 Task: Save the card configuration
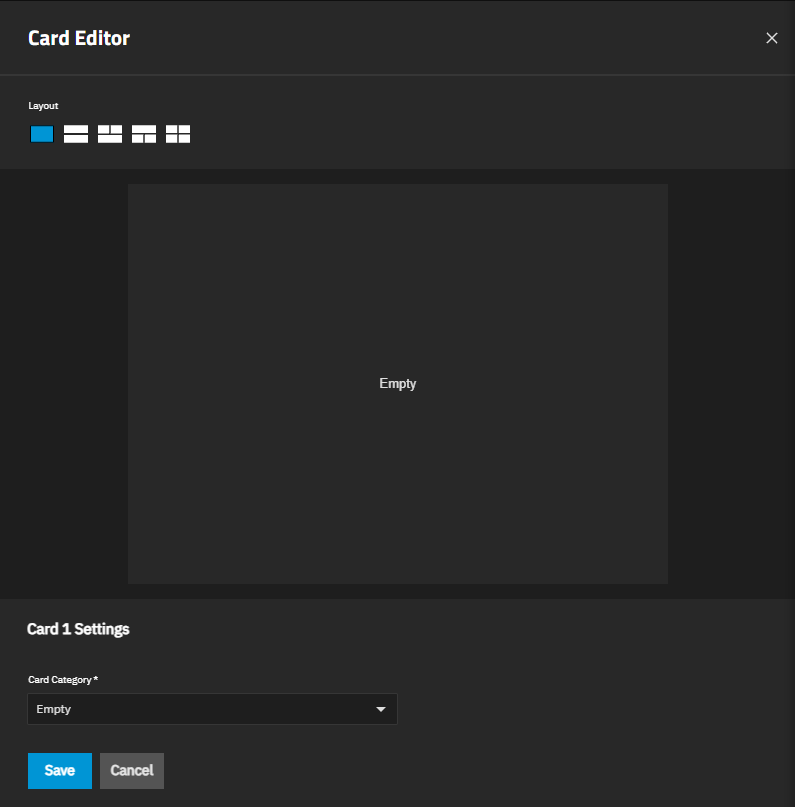pyautogui.click(x=60, y=770)
